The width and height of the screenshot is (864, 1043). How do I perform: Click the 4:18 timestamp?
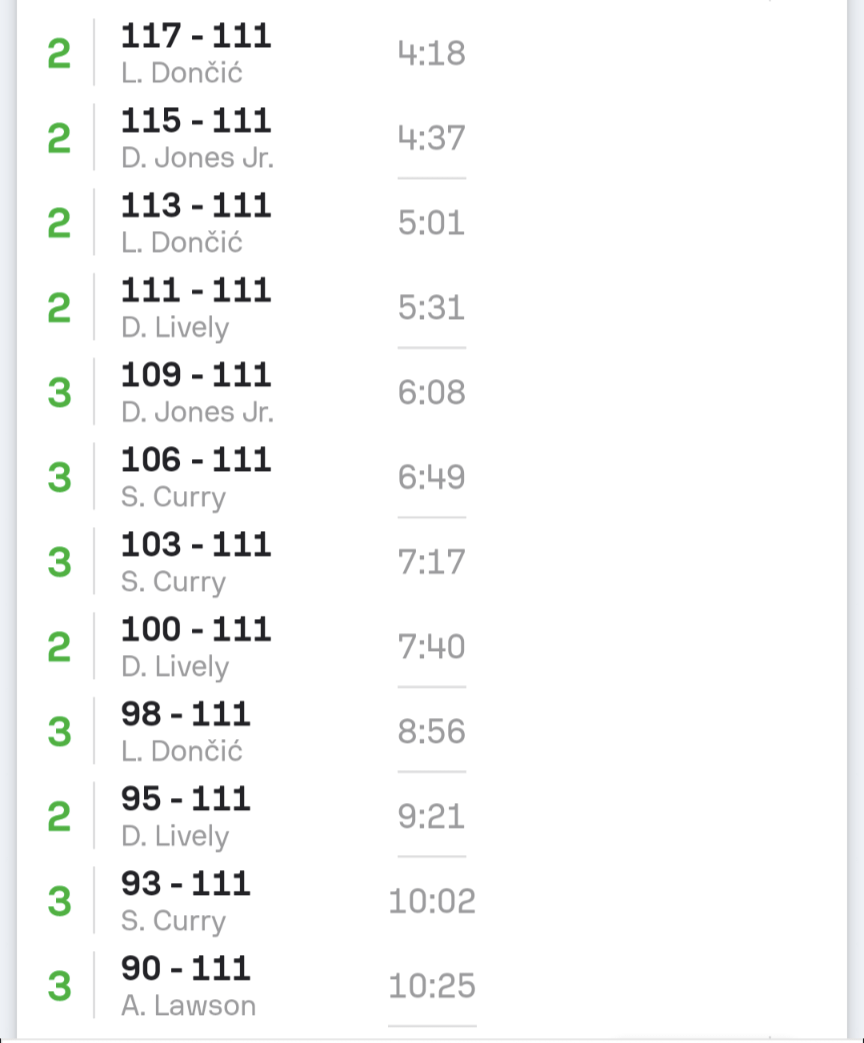coord(431,53)
